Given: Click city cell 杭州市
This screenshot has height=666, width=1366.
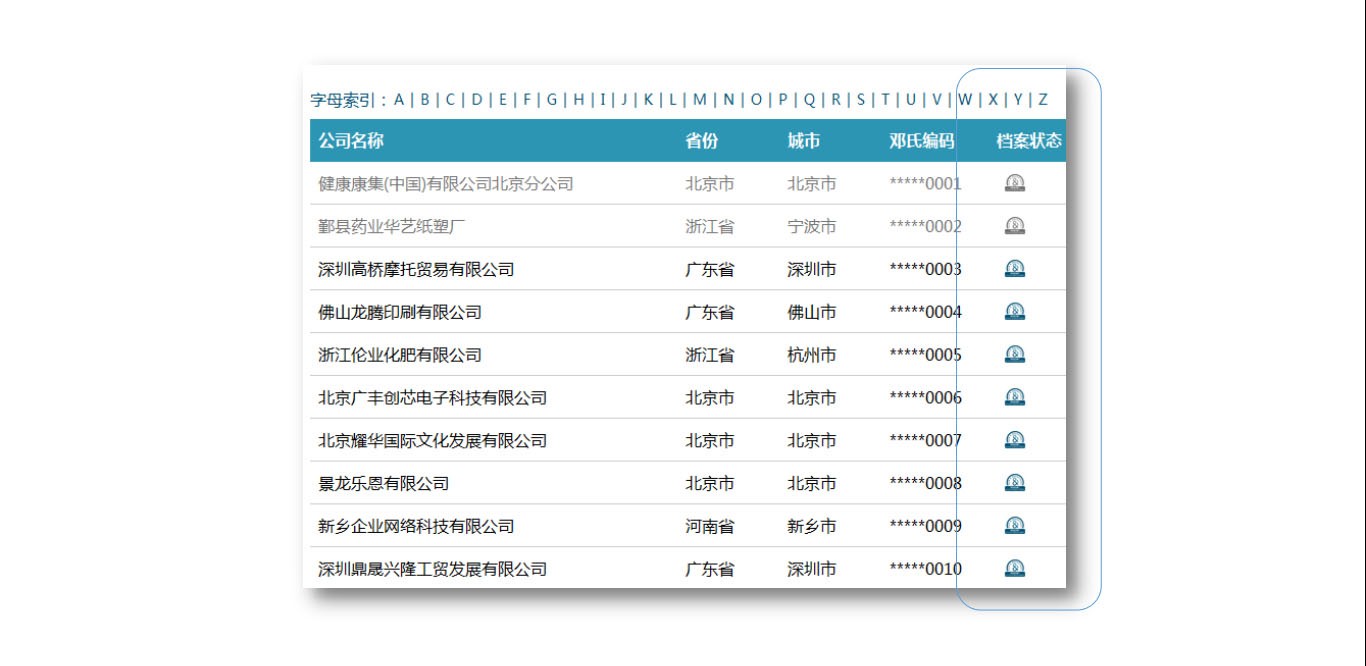Looking at the screenshot, I should pyautogui.click(x=812, y=356).
